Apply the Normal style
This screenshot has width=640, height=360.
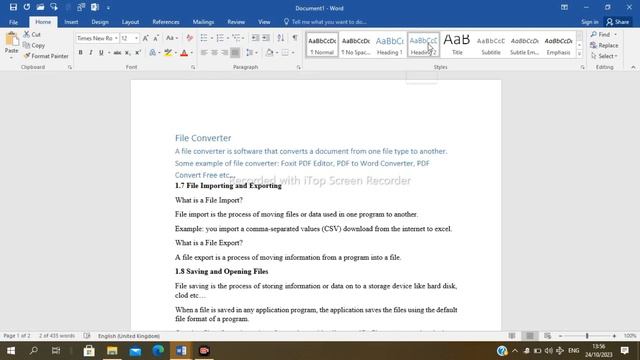[x=322, y=45]
